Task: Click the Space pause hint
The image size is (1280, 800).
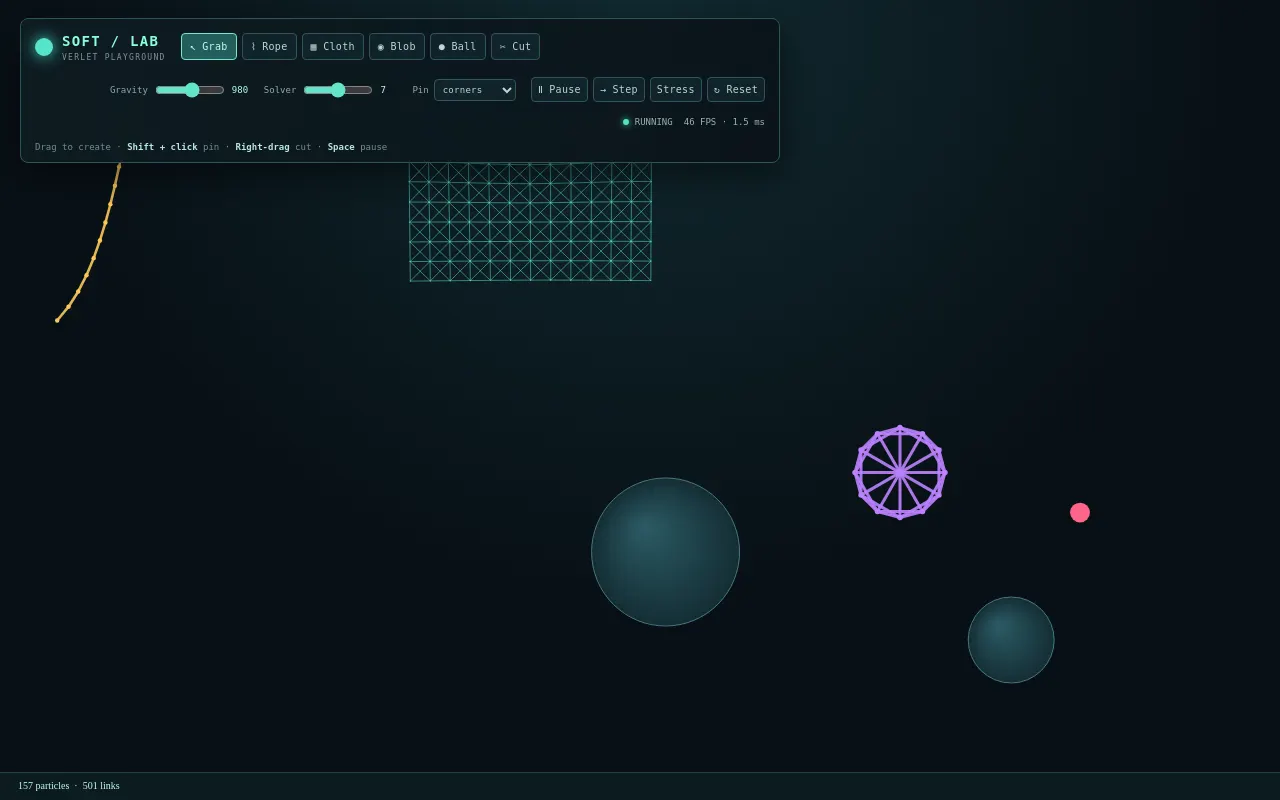Action: pos(357,147)
